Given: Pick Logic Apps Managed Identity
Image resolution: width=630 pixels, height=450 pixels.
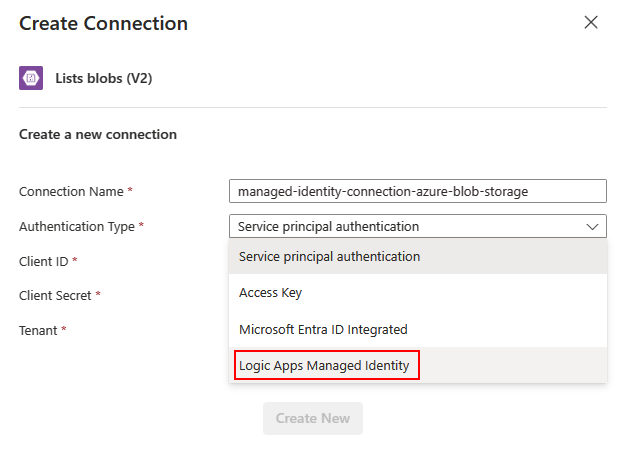Looking at the screenshot, I should point(325,366).
